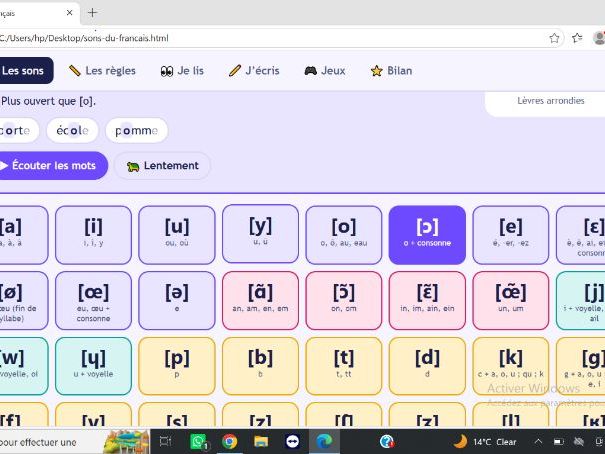Select the [ɔ̃] on, om card

344,300
